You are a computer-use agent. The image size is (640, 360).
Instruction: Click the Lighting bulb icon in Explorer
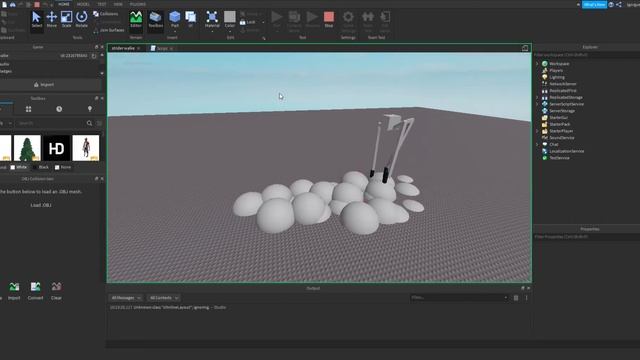tap(544, 77)
